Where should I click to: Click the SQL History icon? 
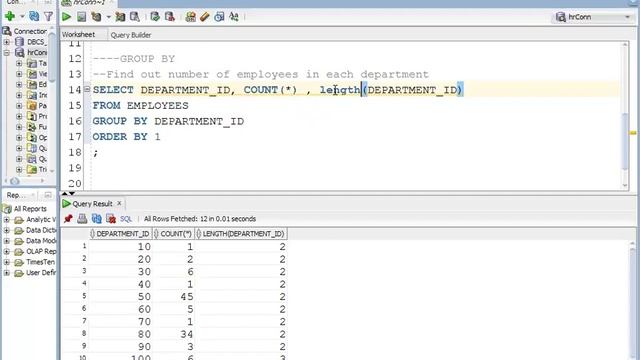219,17
